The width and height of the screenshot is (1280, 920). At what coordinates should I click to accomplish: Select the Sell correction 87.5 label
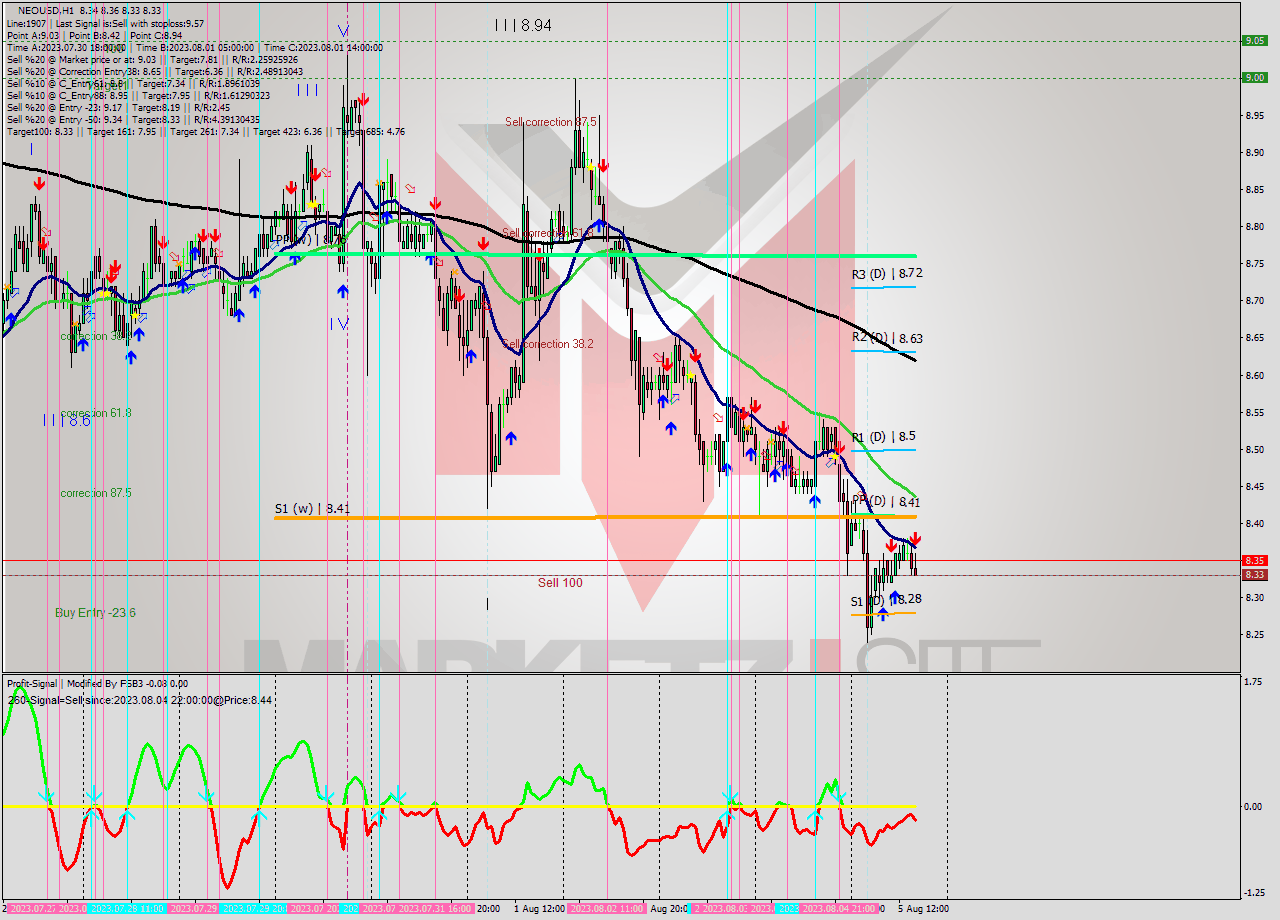point(551,122)
